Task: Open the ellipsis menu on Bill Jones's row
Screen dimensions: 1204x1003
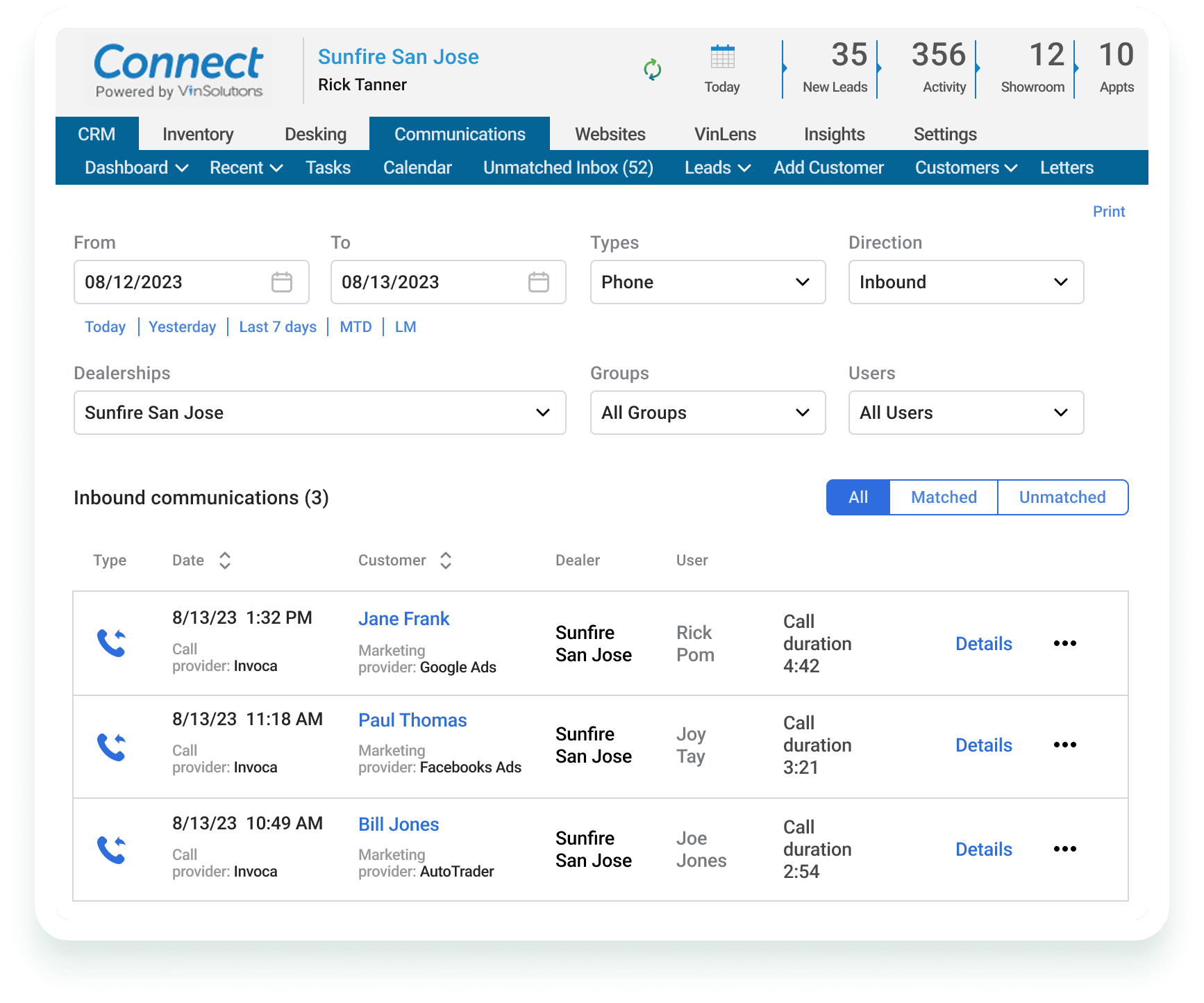Action: pos(1064,849)
